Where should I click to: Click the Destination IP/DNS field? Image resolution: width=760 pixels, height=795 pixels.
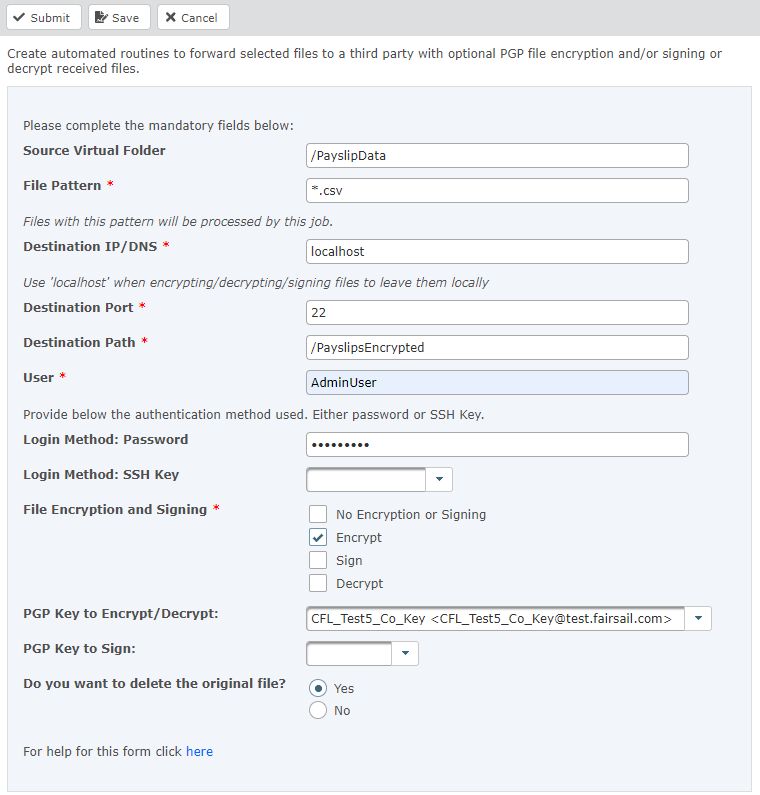tap(497, 252)
